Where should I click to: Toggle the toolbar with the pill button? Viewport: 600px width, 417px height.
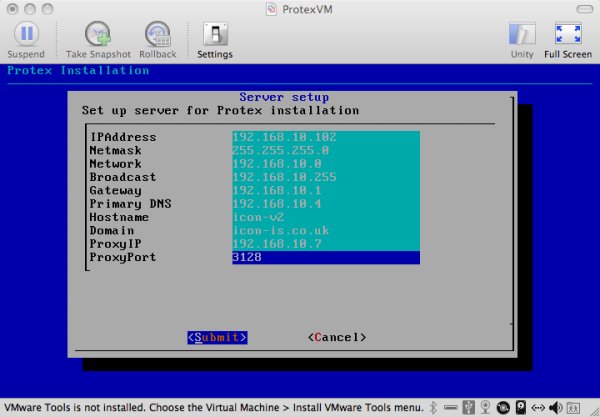584,9
